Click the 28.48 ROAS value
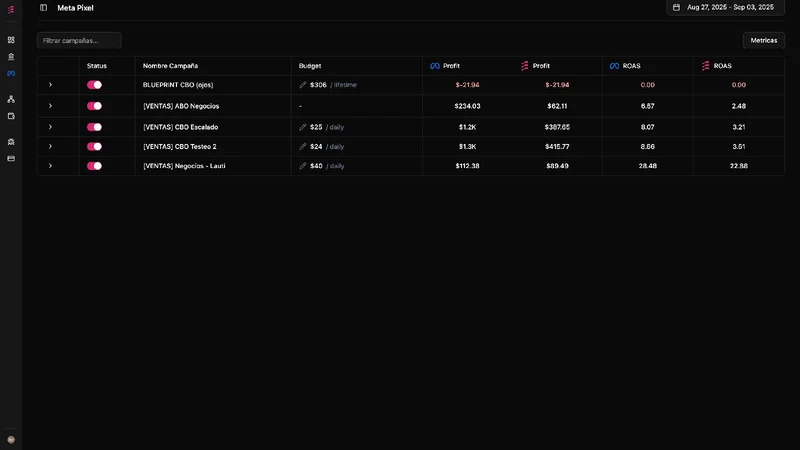Image resolution: width=800 pixels, height=450 pixels. coord(647,166)
